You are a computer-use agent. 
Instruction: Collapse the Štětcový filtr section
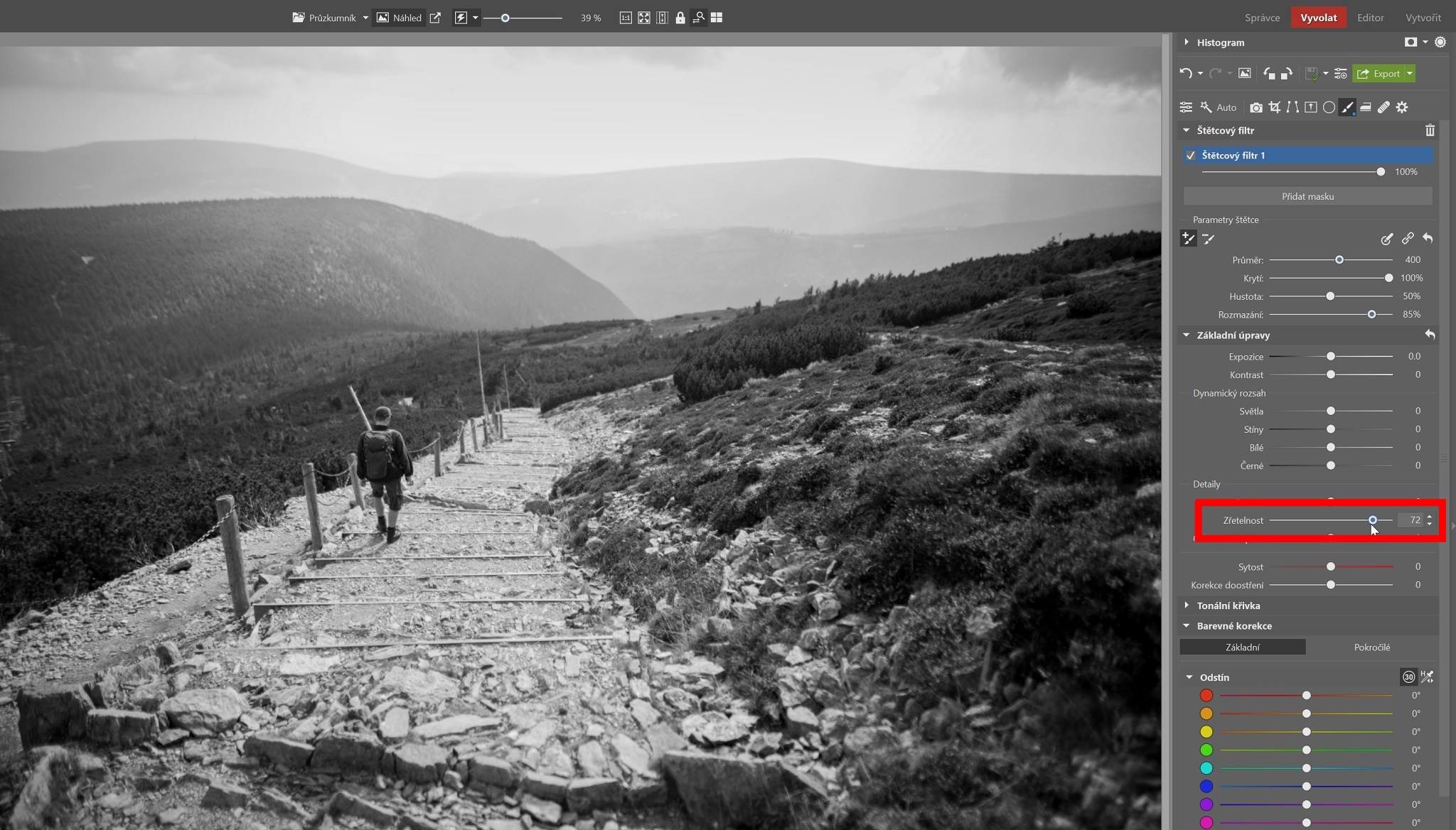[1186, 130]
